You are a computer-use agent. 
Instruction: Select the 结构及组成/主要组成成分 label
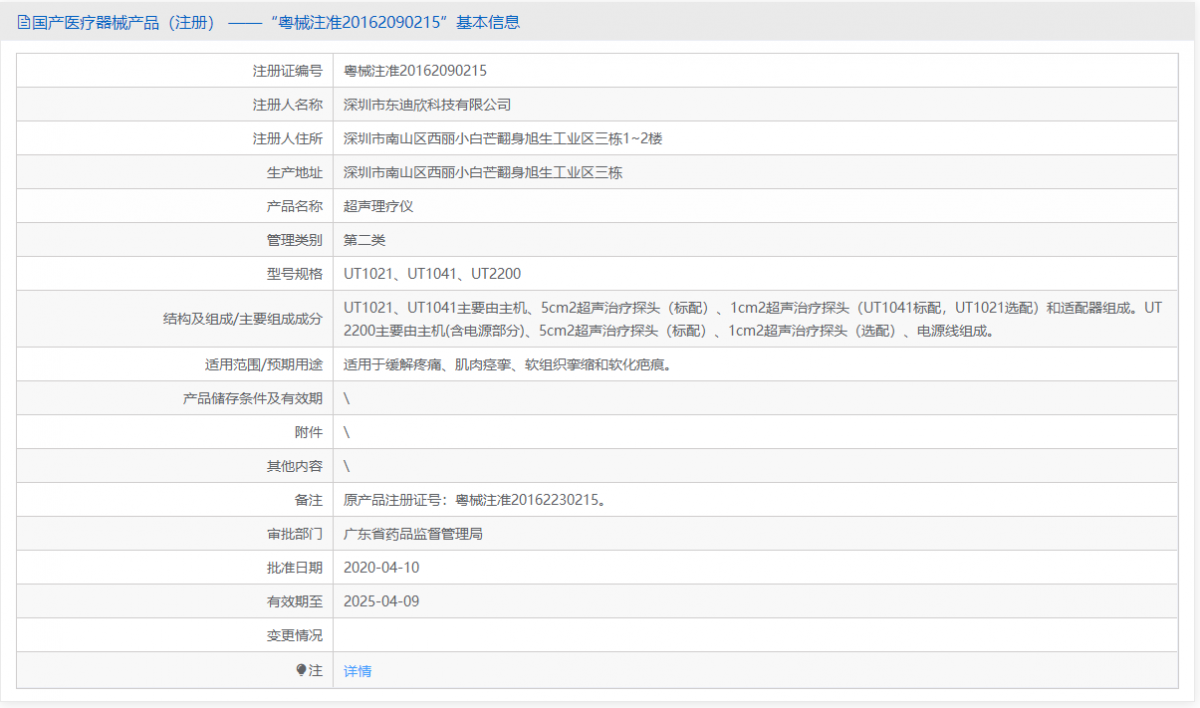243,319
